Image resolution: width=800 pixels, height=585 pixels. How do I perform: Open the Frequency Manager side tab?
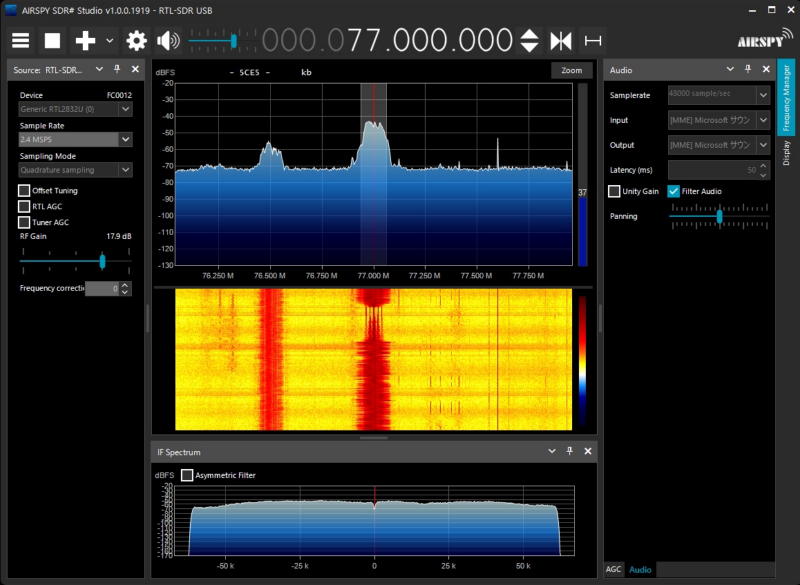pos(786,97)
